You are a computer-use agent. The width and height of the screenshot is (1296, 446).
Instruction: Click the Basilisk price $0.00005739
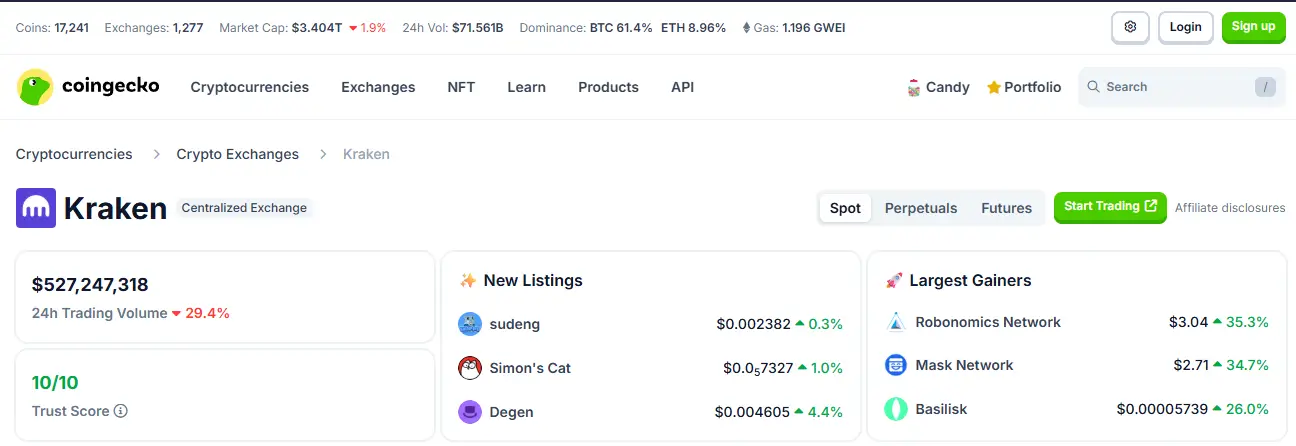(1162, 409)
